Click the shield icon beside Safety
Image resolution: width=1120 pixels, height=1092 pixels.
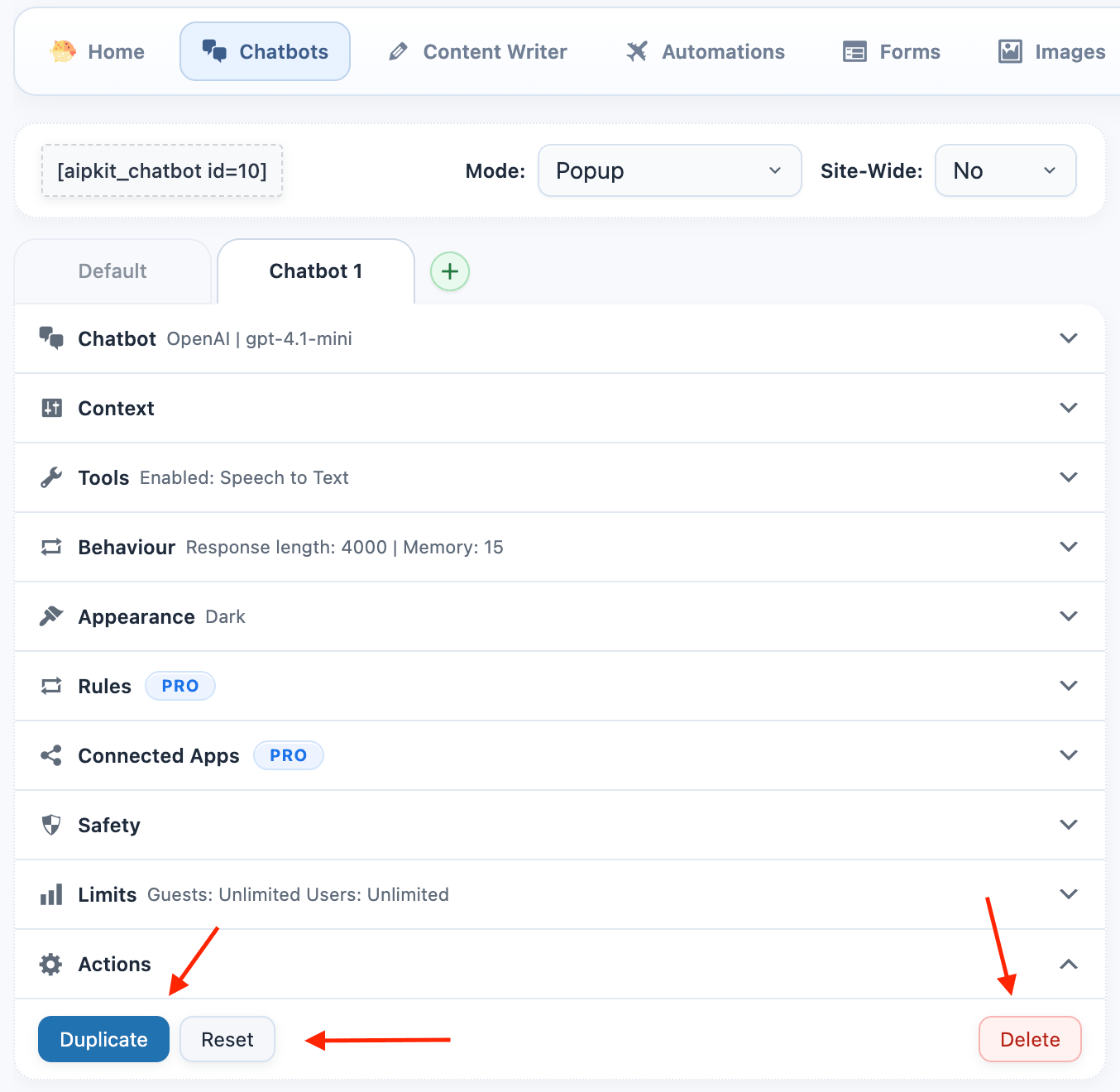point(51,825)
